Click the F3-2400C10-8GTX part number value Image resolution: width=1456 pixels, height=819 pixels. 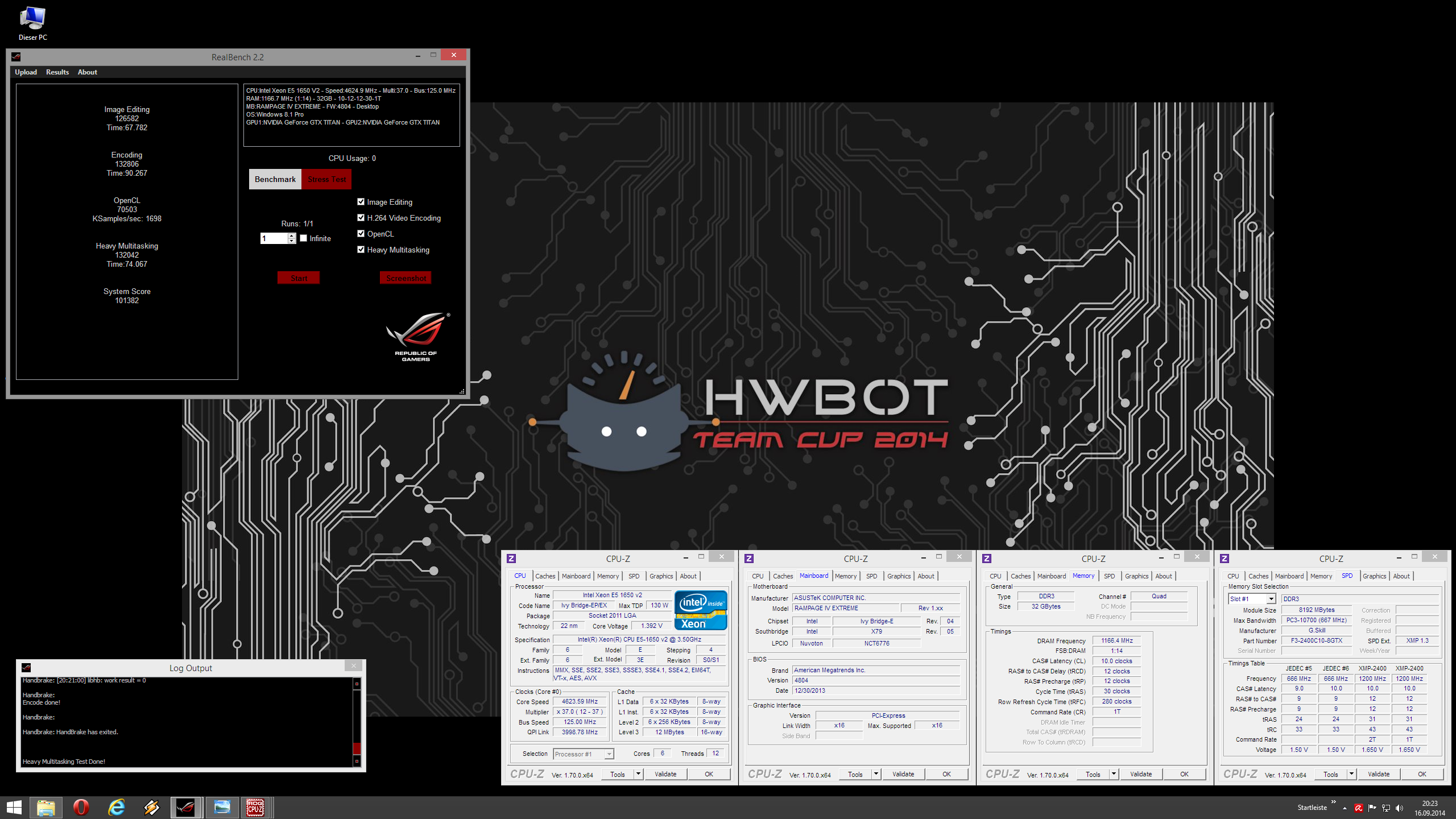tap(1316, 640)
